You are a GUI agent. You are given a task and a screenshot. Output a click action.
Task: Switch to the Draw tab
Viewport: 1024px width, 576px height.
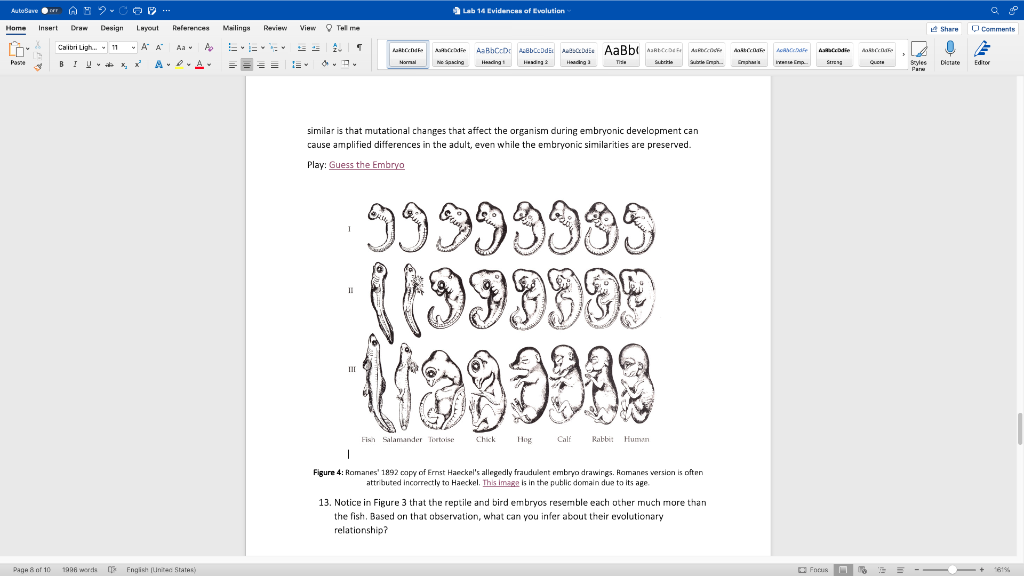pos(79,28)
